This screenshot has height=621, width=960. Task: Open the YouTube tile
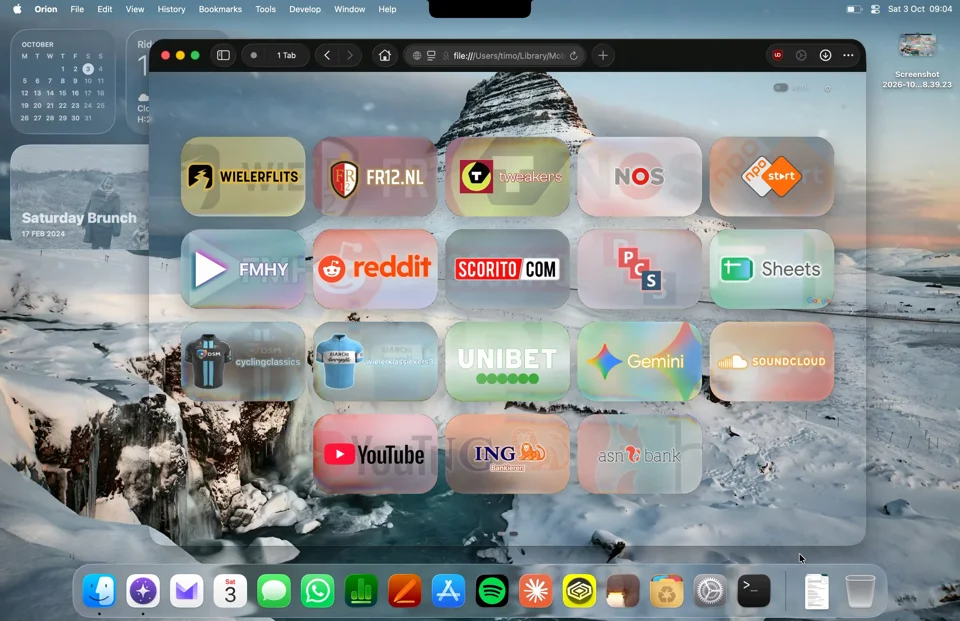tap(375, 454)
